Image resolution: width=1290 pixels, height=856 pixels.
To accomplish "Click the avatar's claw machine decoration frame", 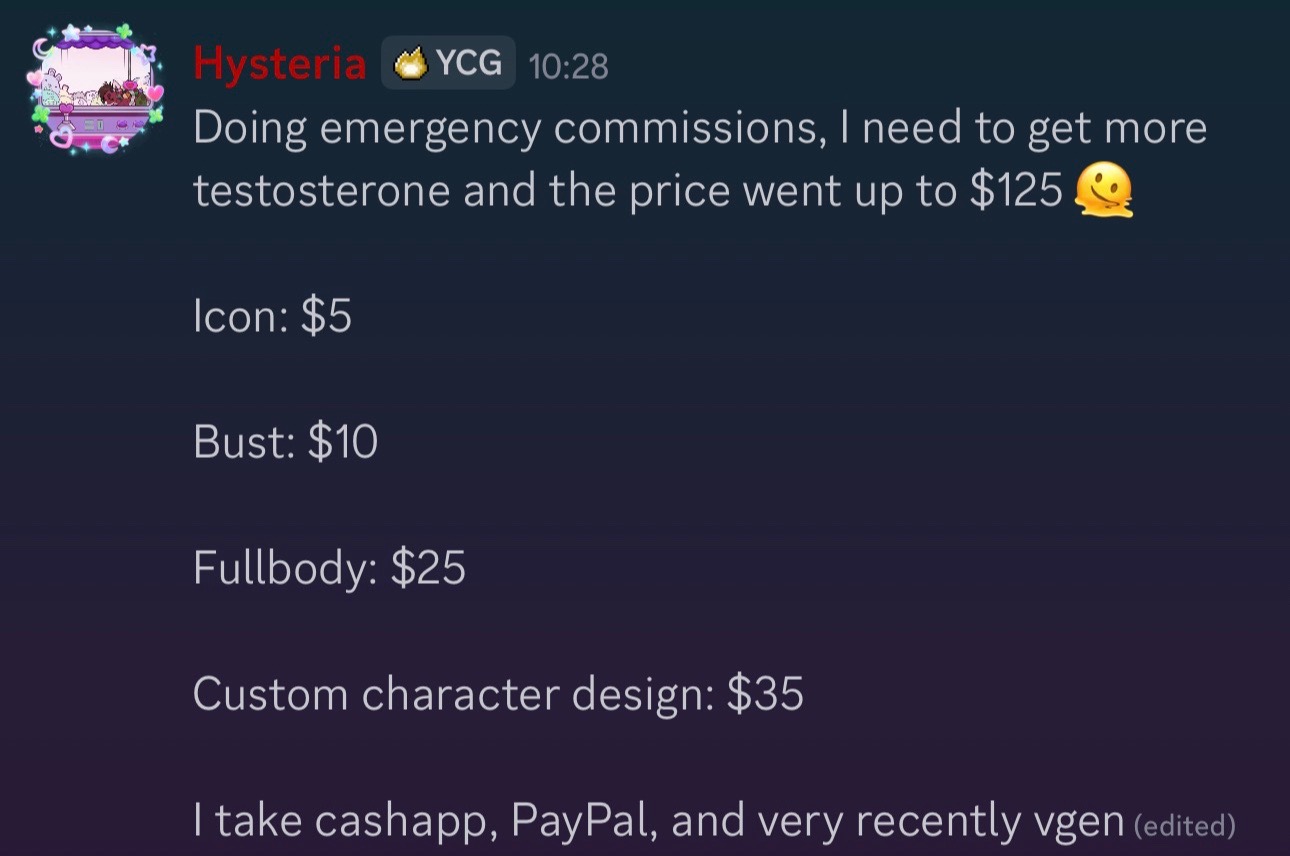I will coord(93,89).
